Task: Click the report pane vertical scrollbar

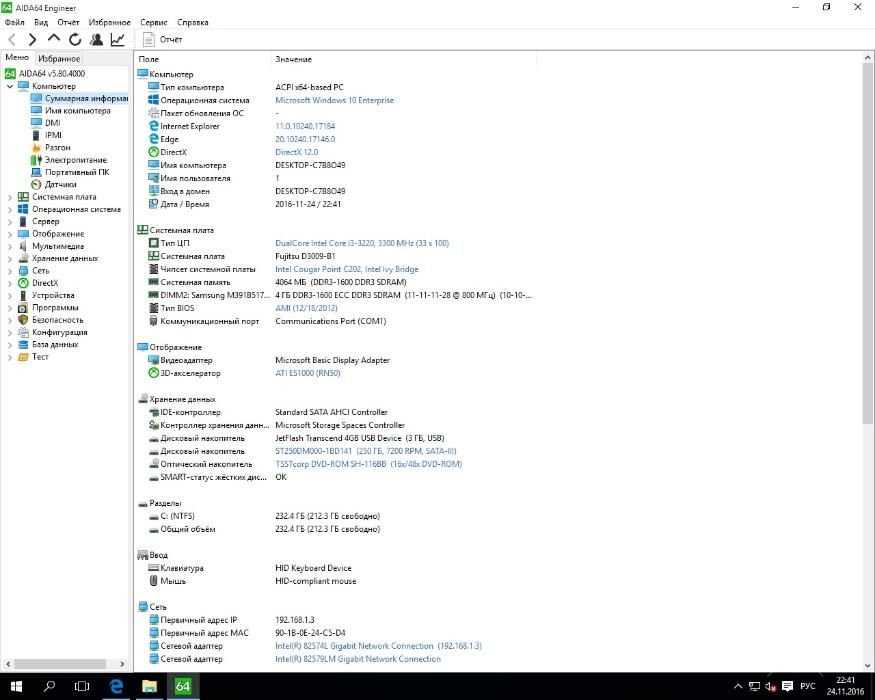Action: 868,243
